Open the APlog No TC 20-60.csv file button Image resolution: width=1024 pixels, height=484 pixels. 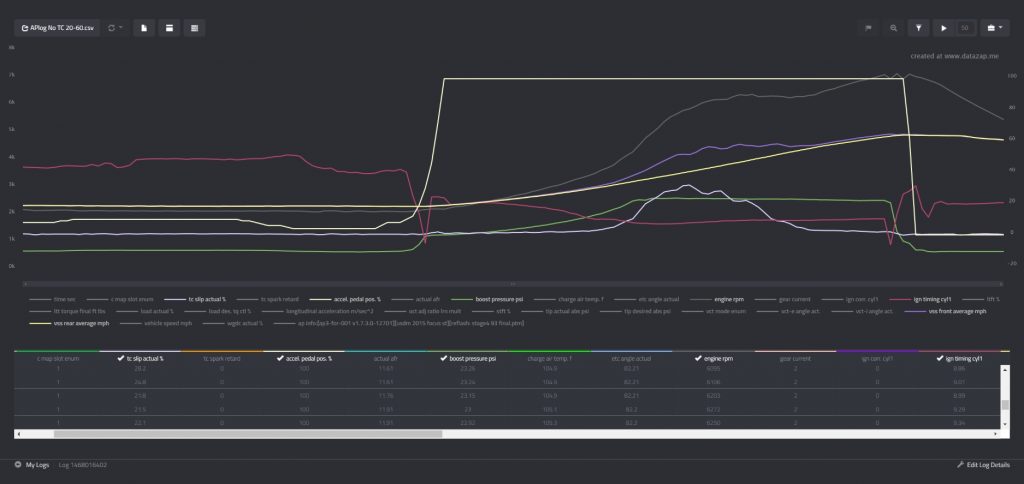(57, 28)
